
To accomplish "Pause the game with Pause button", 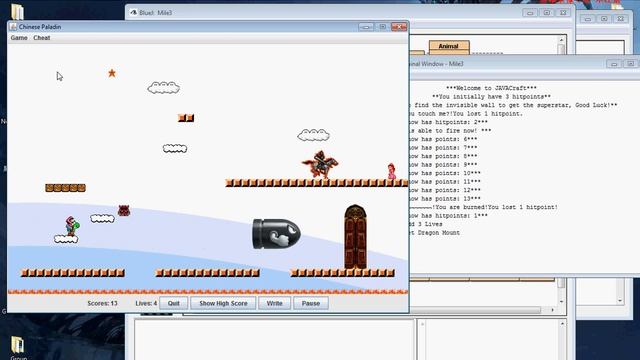I will pos(311,303).
